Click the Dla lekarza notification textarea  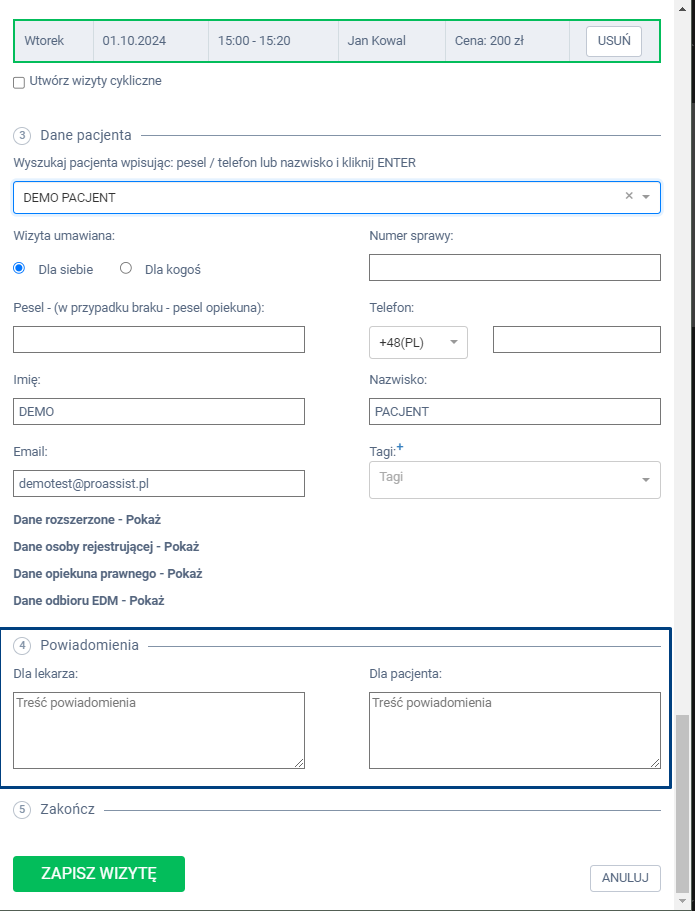[159, 730]
